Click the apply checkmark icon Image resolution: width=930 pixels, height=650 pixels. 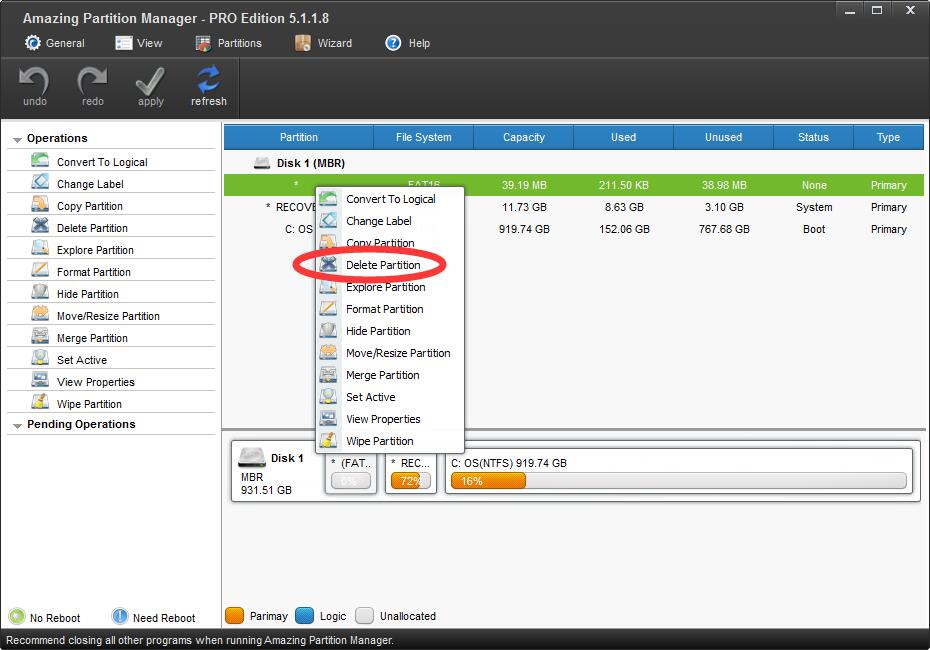tap(150, 81)
